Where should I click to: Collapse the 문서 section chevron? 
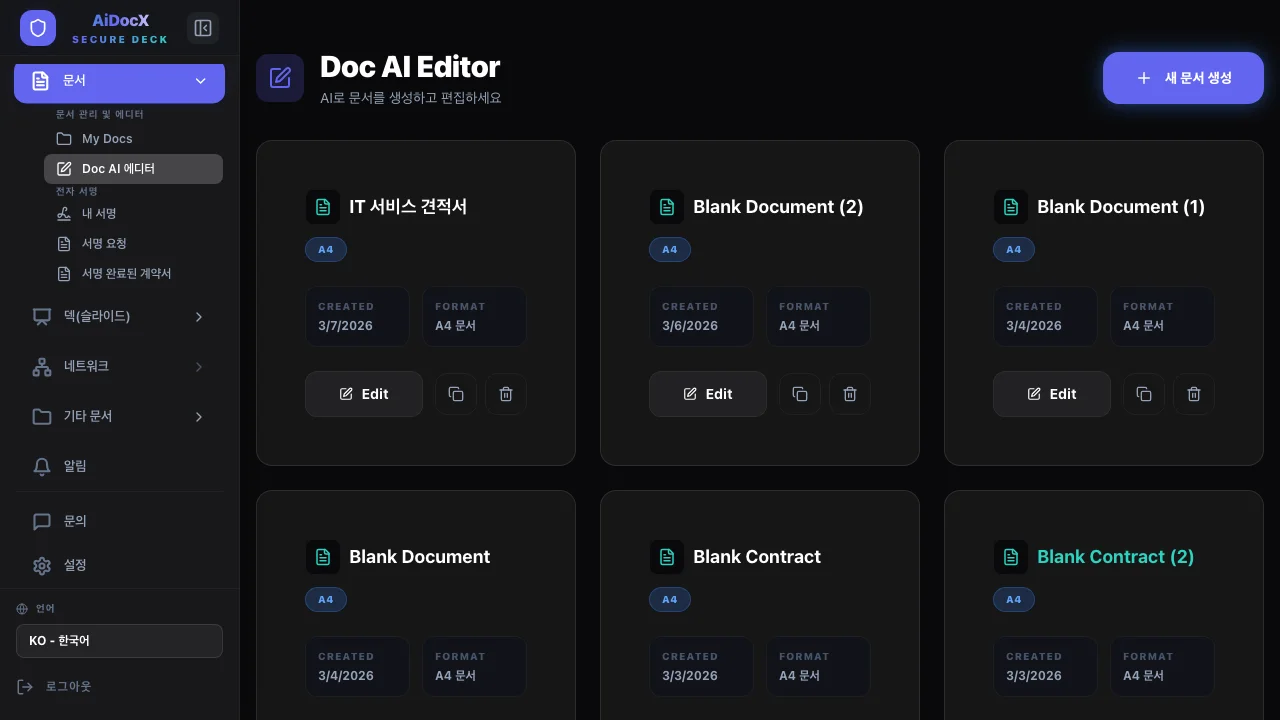pyautogui.click(x=200, y=81)
